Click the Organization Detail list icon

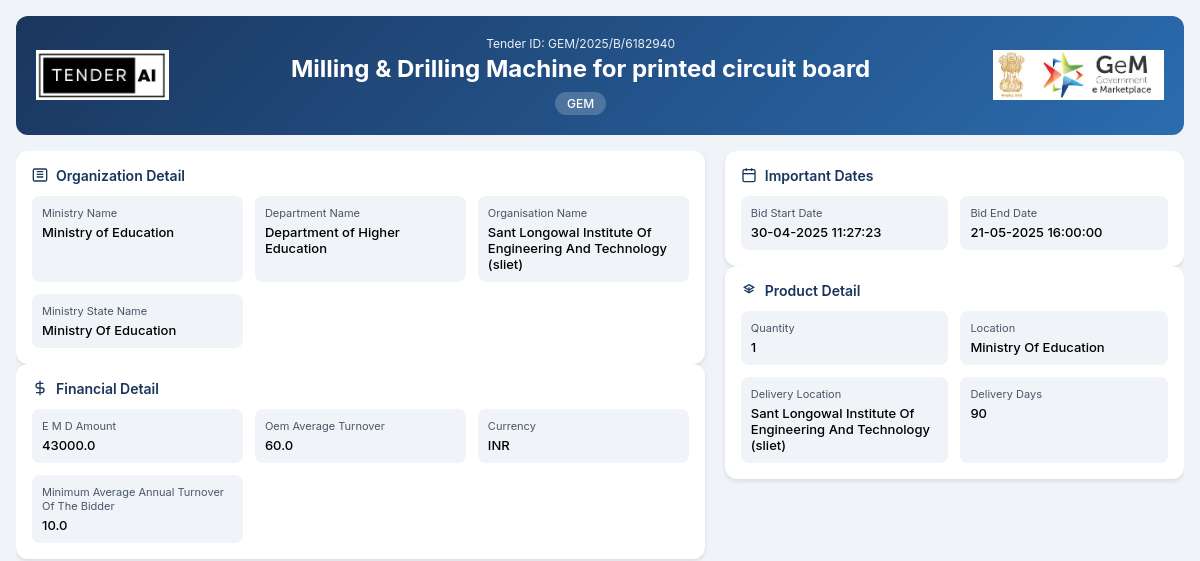tap(40, 175)
